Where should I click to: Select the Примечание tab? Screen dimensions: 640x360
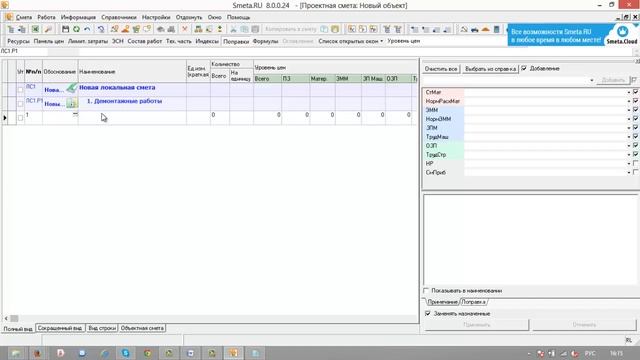[442, 302]
